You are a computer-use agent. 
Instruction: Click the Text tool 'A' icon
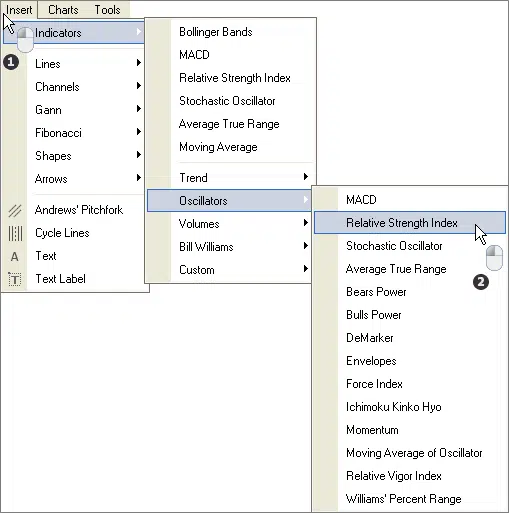tap(15, 257)
